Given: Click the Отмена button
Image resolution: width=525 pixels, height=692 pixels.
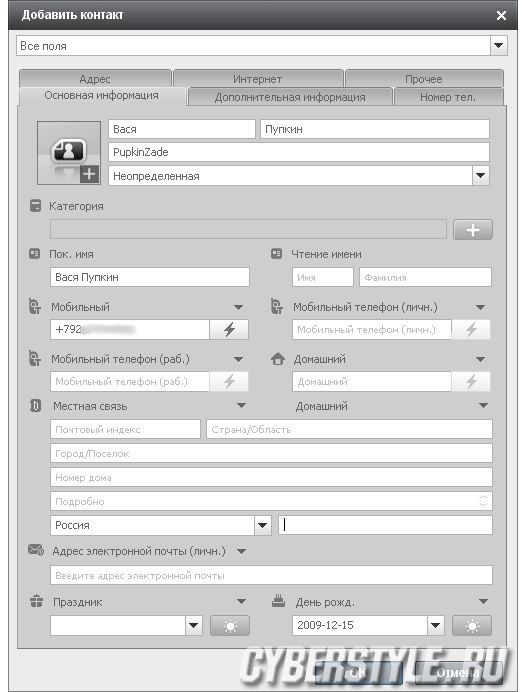Looking at the screenshot, I should point(458,673).
